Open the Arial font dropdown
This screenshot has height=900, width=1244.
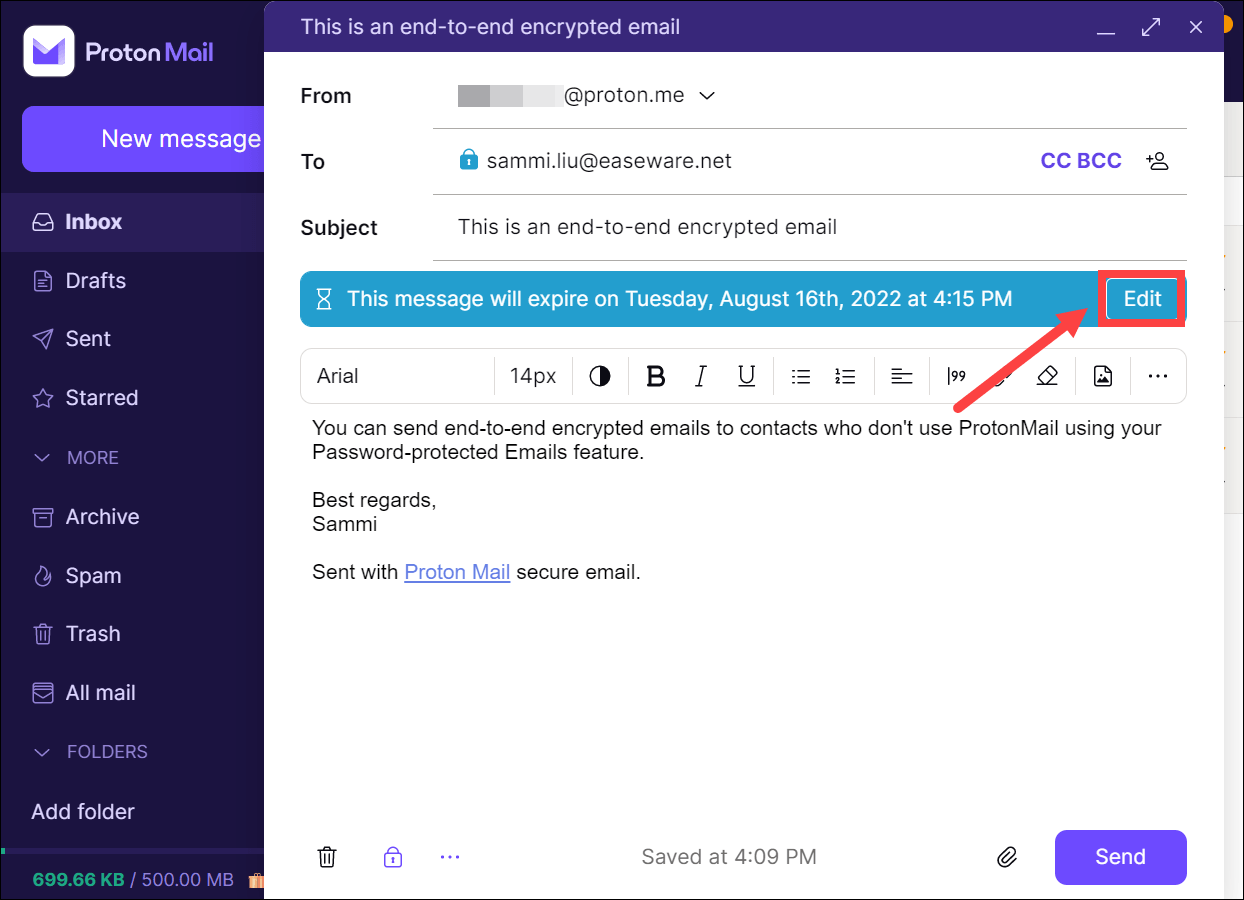tap(400, 376)
